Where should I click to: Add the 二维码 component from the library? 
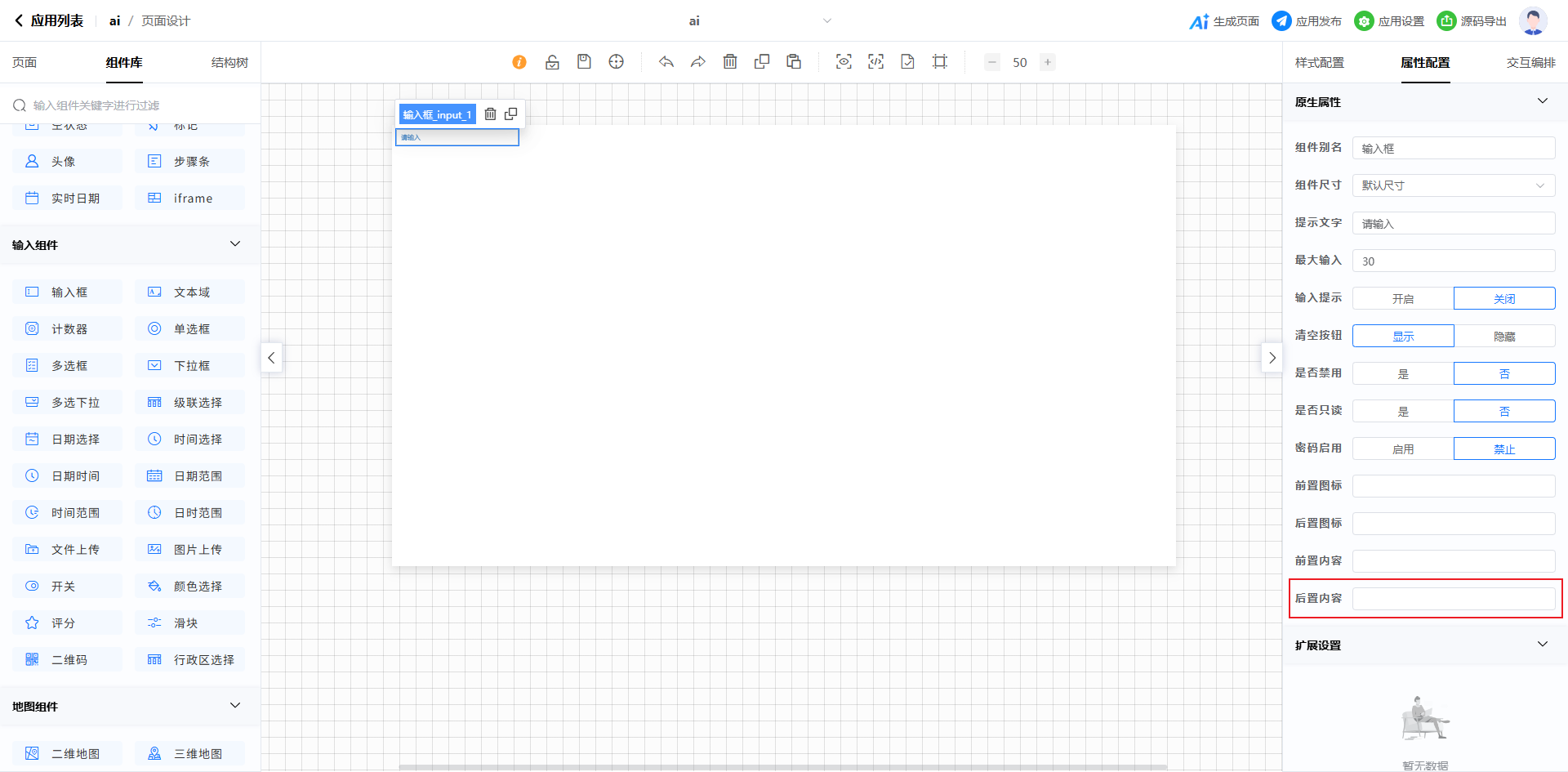68,660
